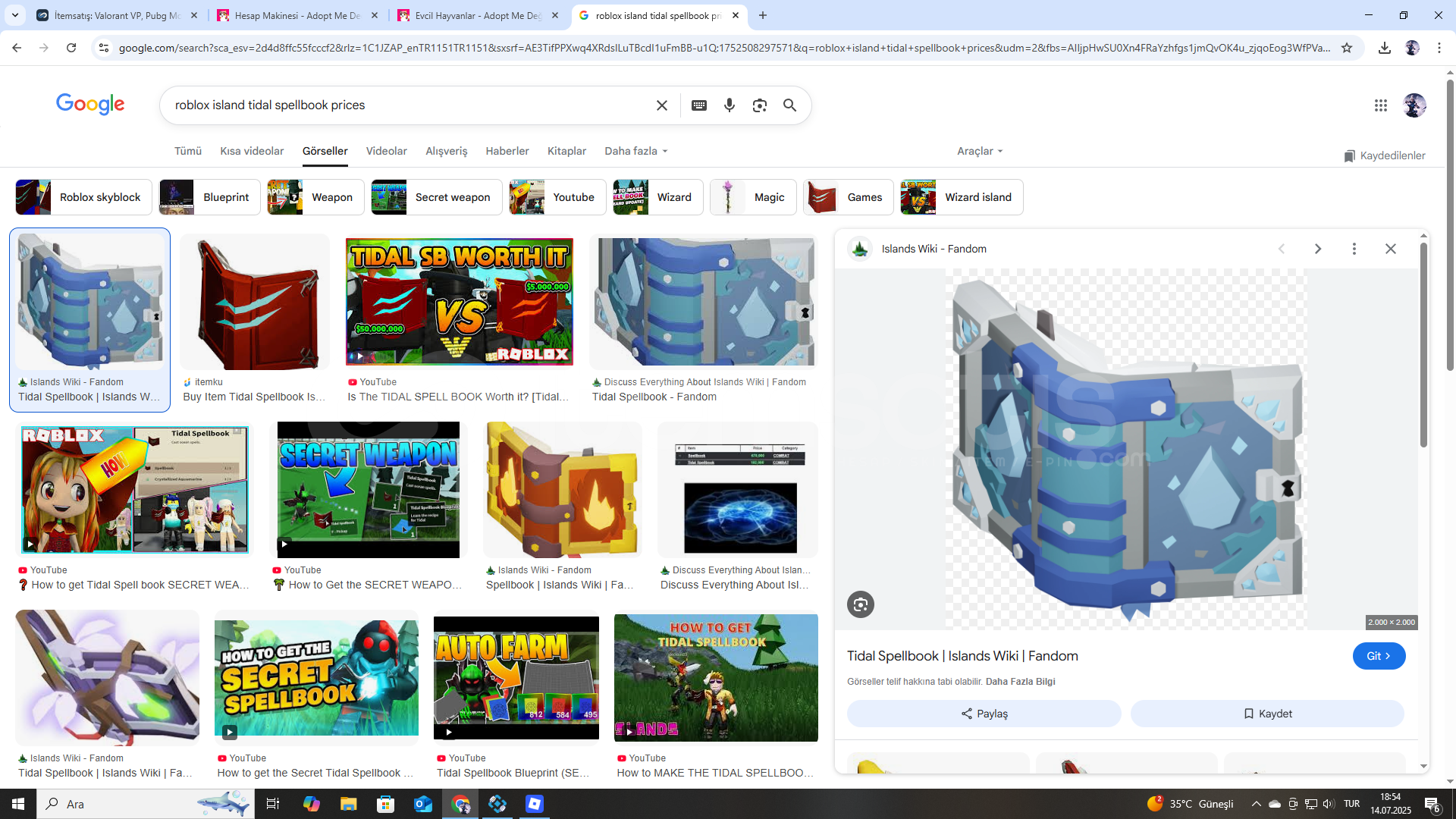
Task: Open Windows Start menu
Action: click(18, 804)
